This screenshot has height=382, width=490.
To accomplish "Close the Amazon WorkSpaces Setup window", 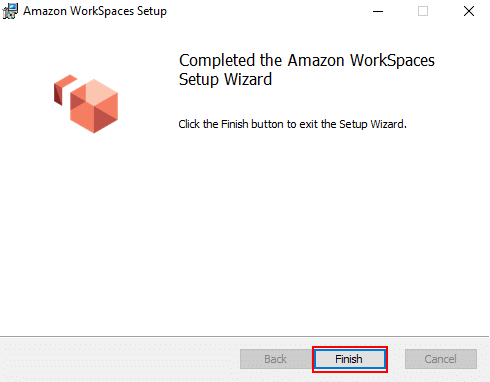I will click(x=469, y=11).
